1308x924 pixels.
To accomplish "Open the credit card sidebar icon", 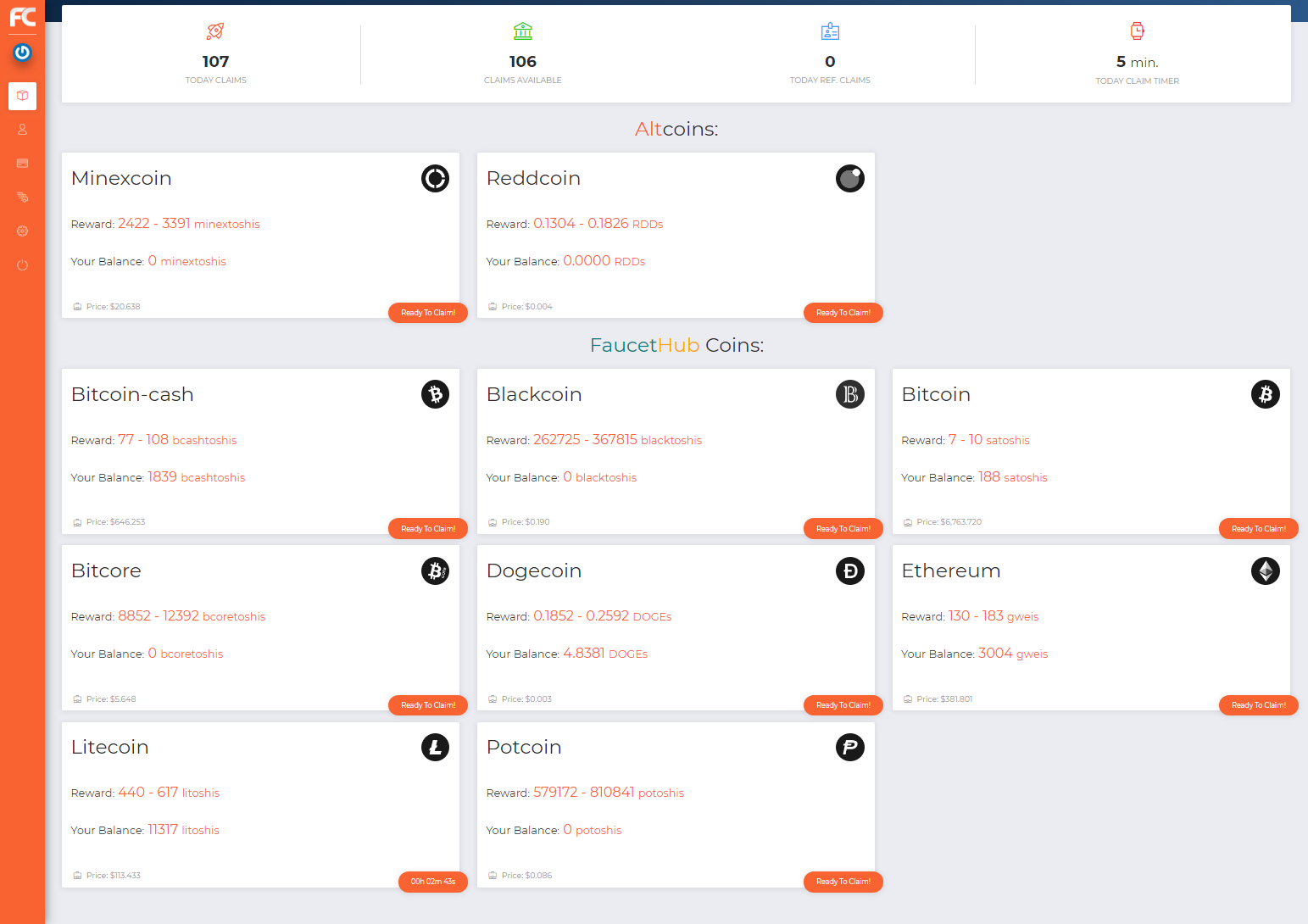I will click(22, 163).
